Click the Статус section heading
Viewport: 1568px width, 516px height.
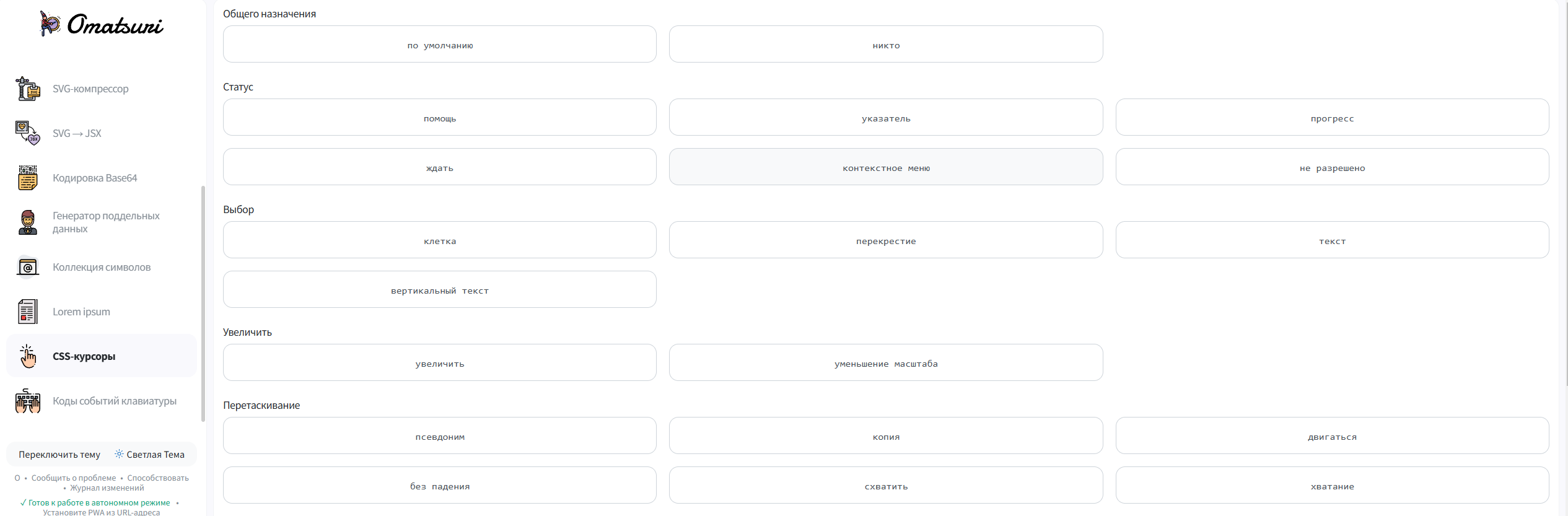click(238, 87)
